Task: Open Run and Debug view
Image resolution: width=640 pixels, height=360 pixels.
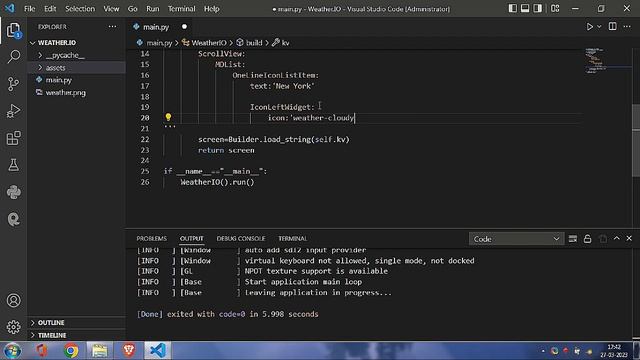Action: click(13, 111)
